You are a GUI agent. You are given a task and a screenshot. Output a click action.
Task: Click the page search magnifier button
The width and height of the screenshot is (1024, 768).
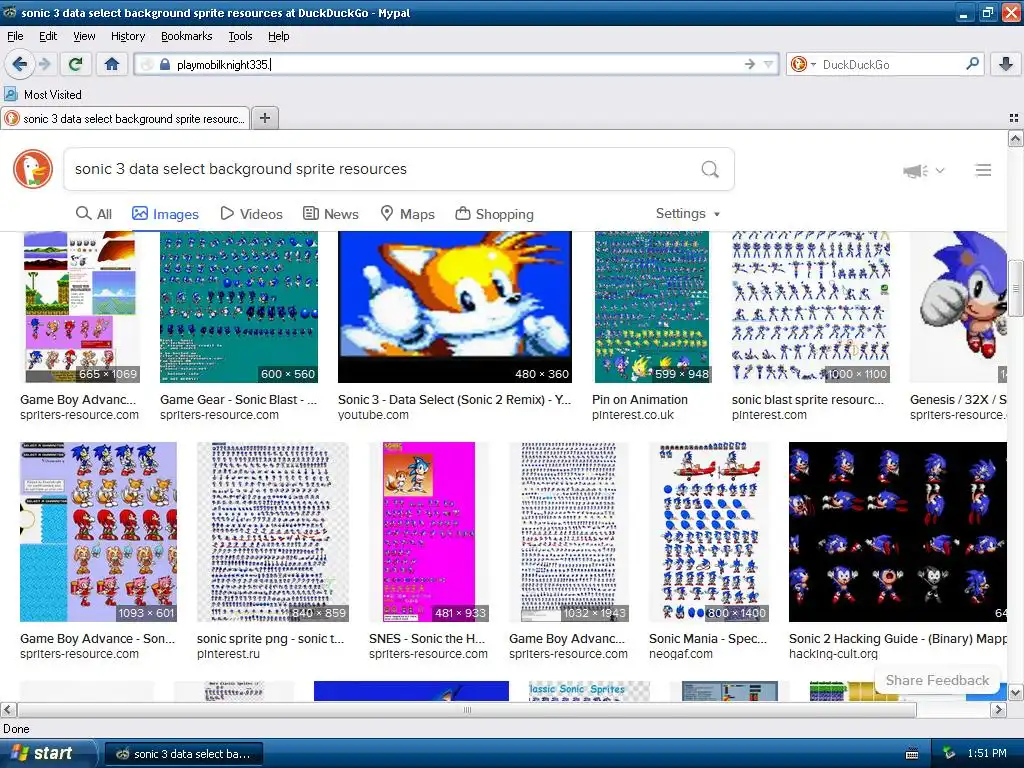coord(710,170)
